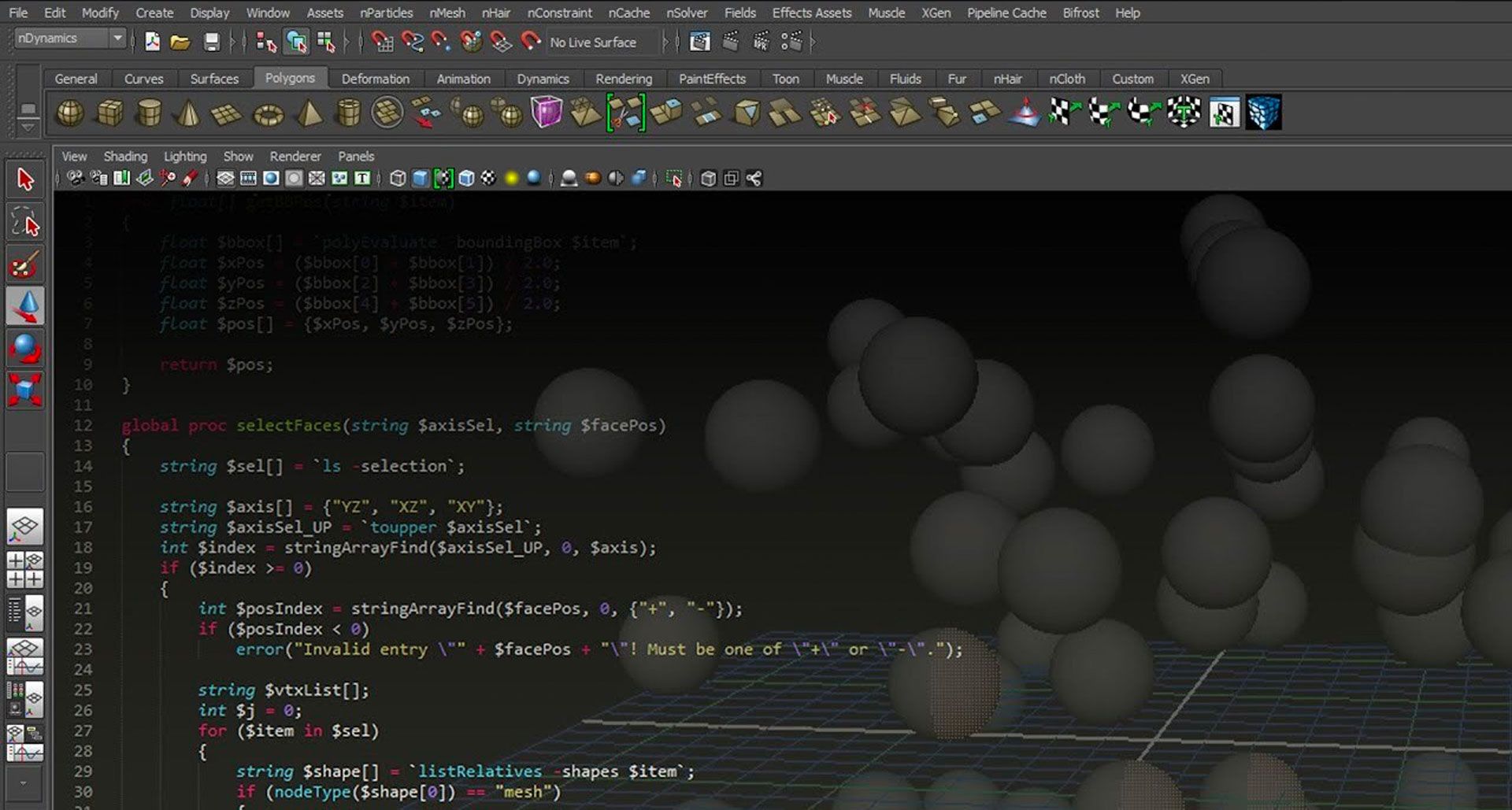Toggle isolate select in the viewport toolbar
The image size is (1512, 810).
click(671, 178)
